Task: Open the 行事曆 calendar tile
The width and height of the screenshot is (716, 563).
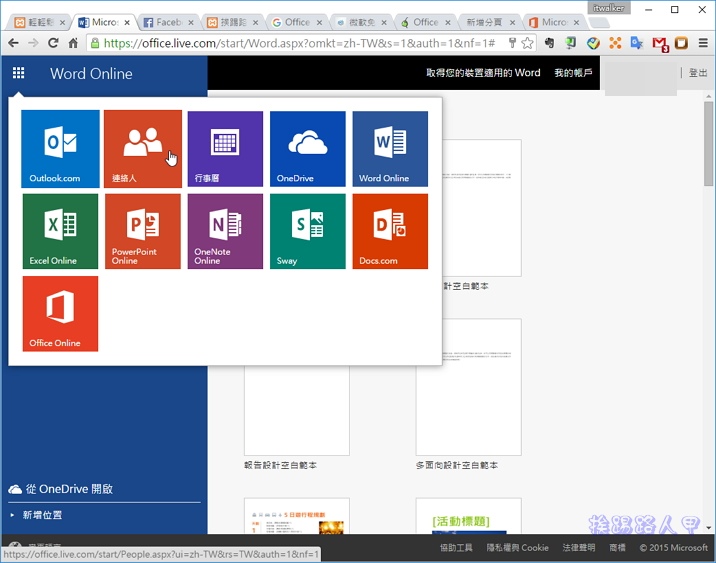Action: [x=225, y=149]
